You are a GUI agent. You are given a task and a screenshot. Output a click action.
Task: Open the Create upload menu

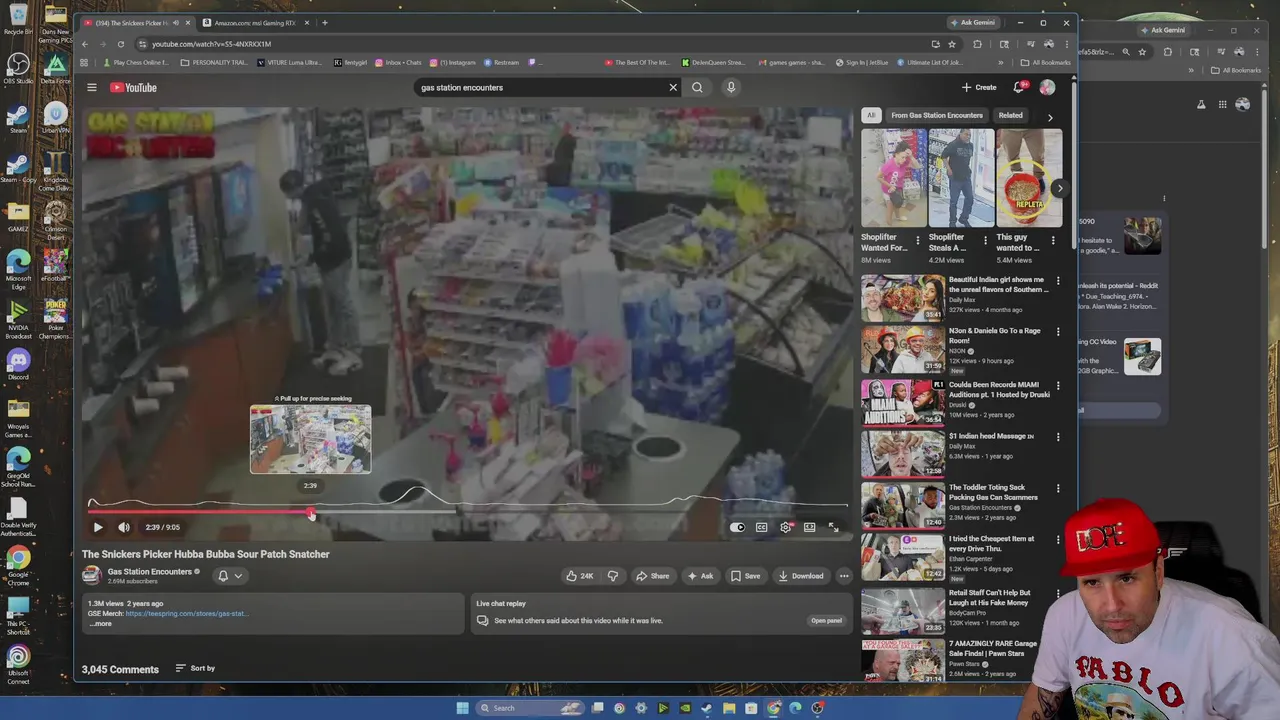pos(979,88)
